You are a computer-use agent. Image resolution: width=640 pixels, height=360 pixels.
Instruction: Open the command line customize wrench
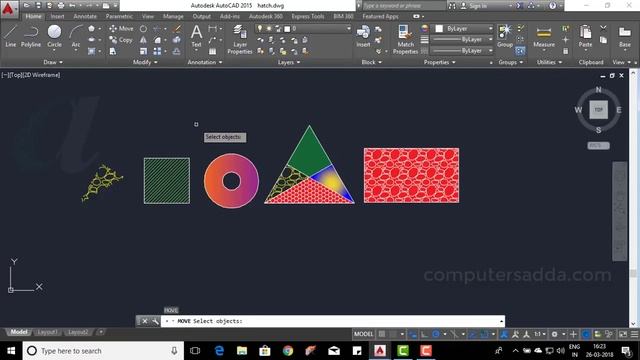[156, 321]
